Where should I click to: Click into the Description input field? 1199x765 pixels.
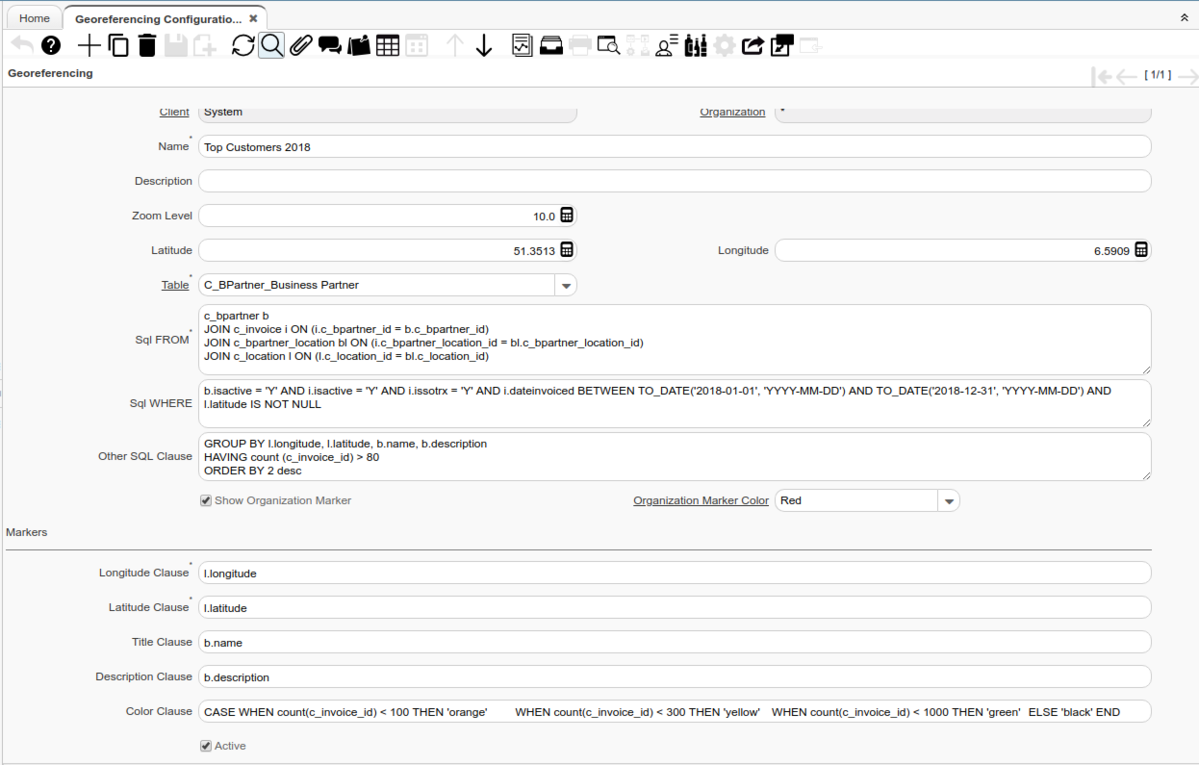[x=674, y=181]
